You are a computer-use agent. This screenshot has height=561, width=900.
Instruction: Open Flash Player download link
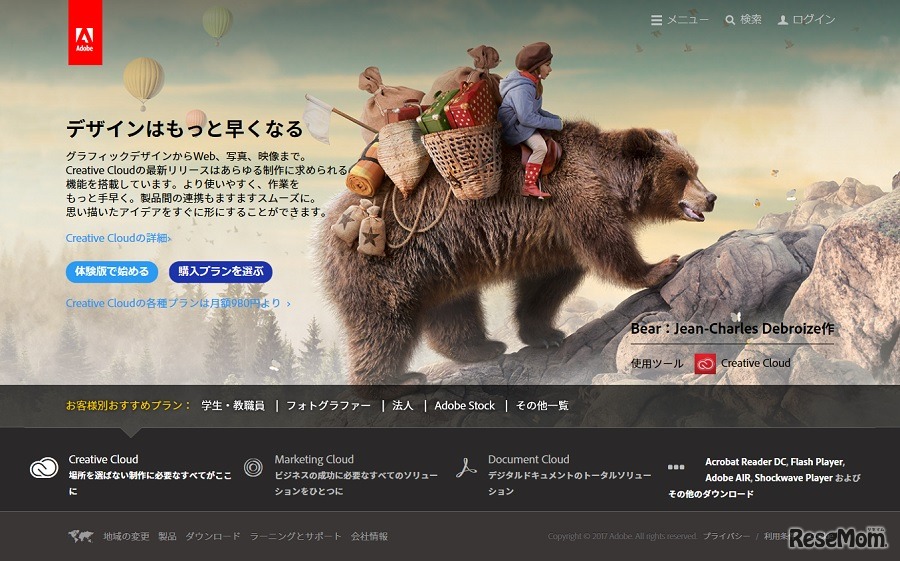point(816,462)
